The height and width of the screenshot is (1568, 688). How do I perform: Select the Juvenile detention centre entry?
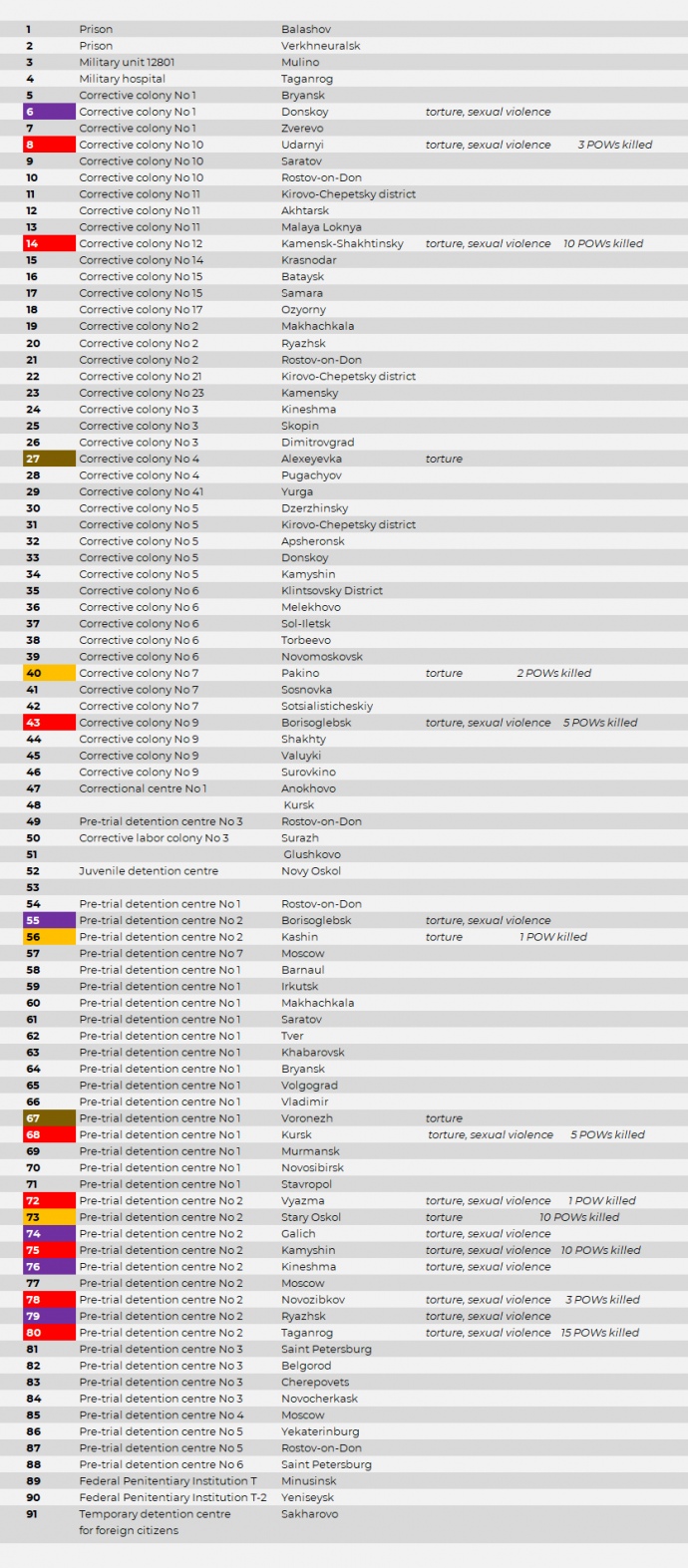pyautogui.click(x=149, y=871)
